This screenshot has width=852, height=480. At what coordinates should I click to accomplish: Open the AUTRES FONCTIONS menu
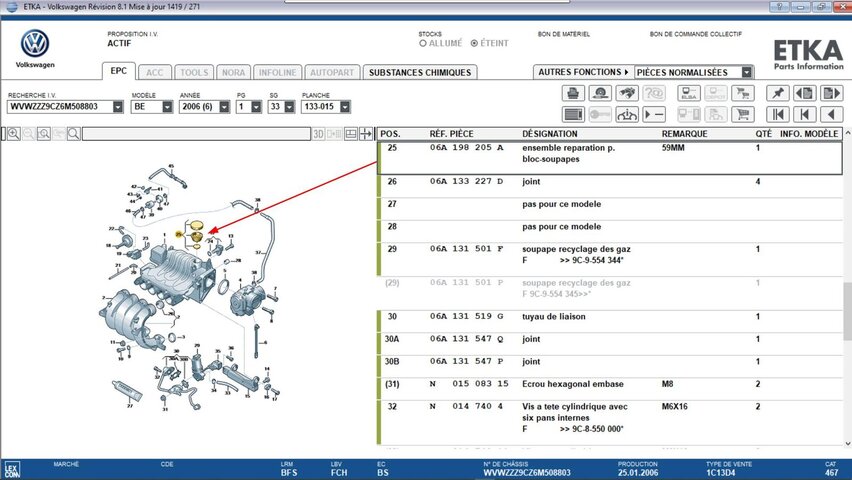pyautogui.click(x=584, y=72)
